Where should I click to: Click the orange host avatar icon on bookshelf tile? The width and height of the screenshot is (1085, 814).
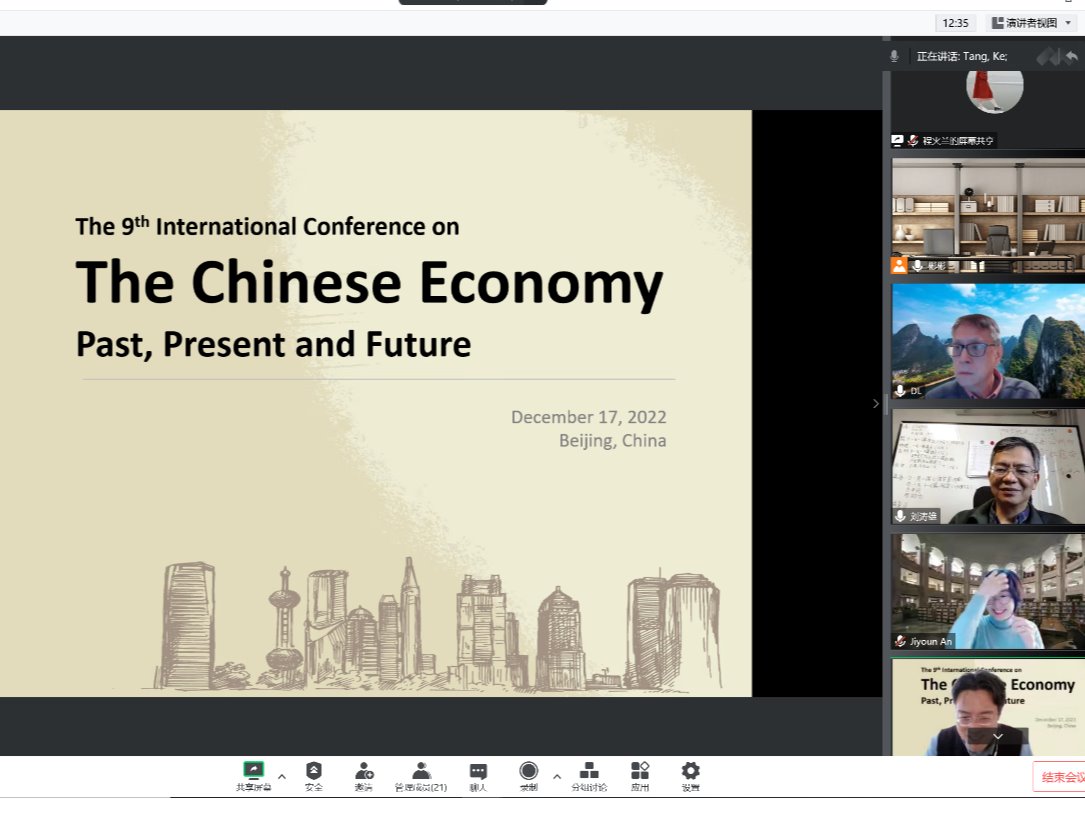pyautogui.click(x=899, y=265)
